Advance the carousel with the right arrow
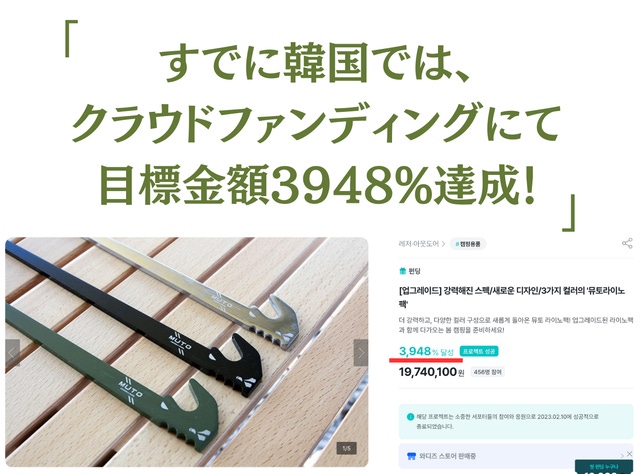 pos(361,353)
